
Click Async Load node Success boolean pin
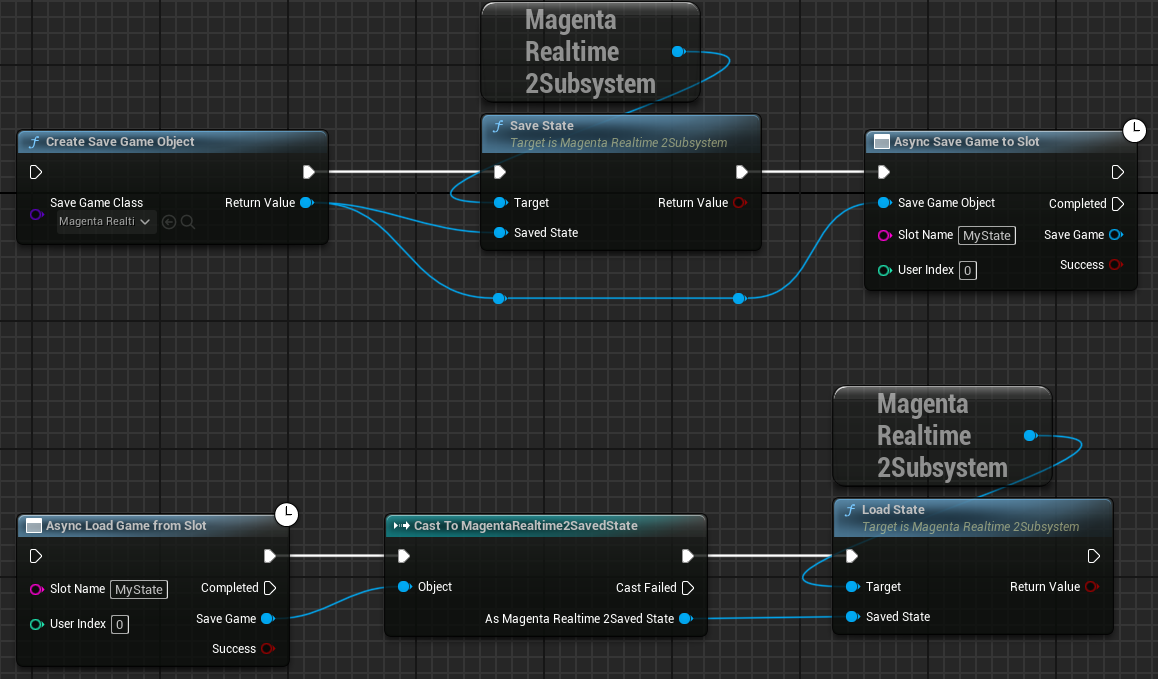click(267, 649)
